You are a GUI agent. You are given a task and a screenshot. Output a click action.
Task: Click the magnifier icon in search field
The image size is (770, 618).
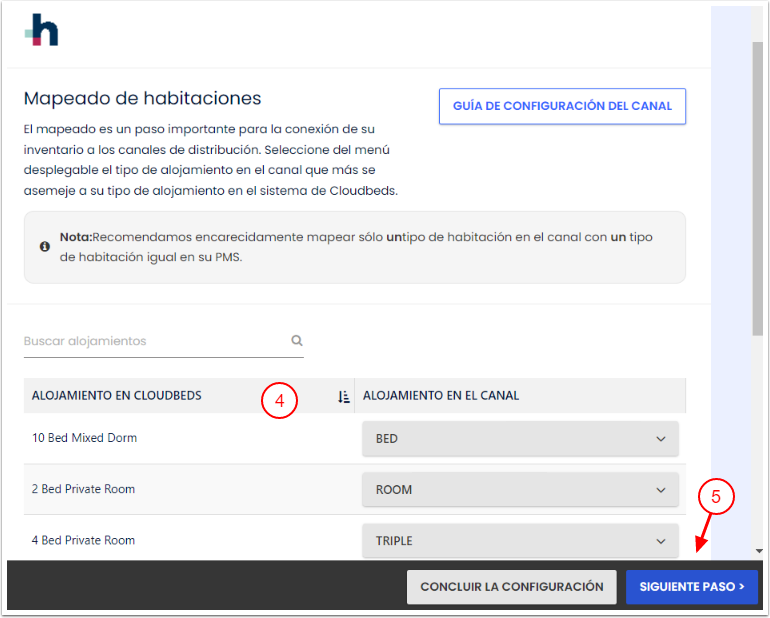tap(297, 341)
